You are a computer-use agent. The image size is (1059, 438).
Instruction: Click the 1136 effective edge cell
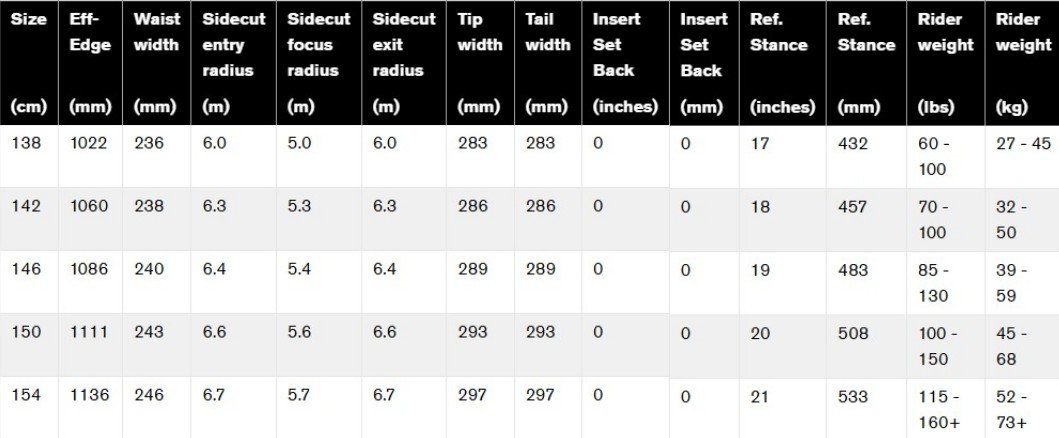coord(89,395)
